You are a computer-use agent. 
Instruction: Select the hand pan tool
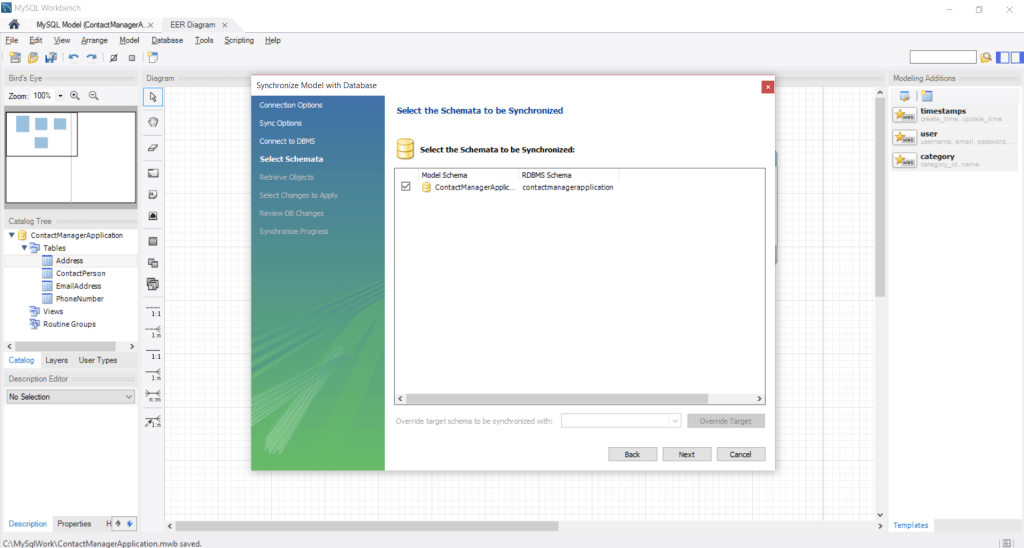click(x=153, y=122)
